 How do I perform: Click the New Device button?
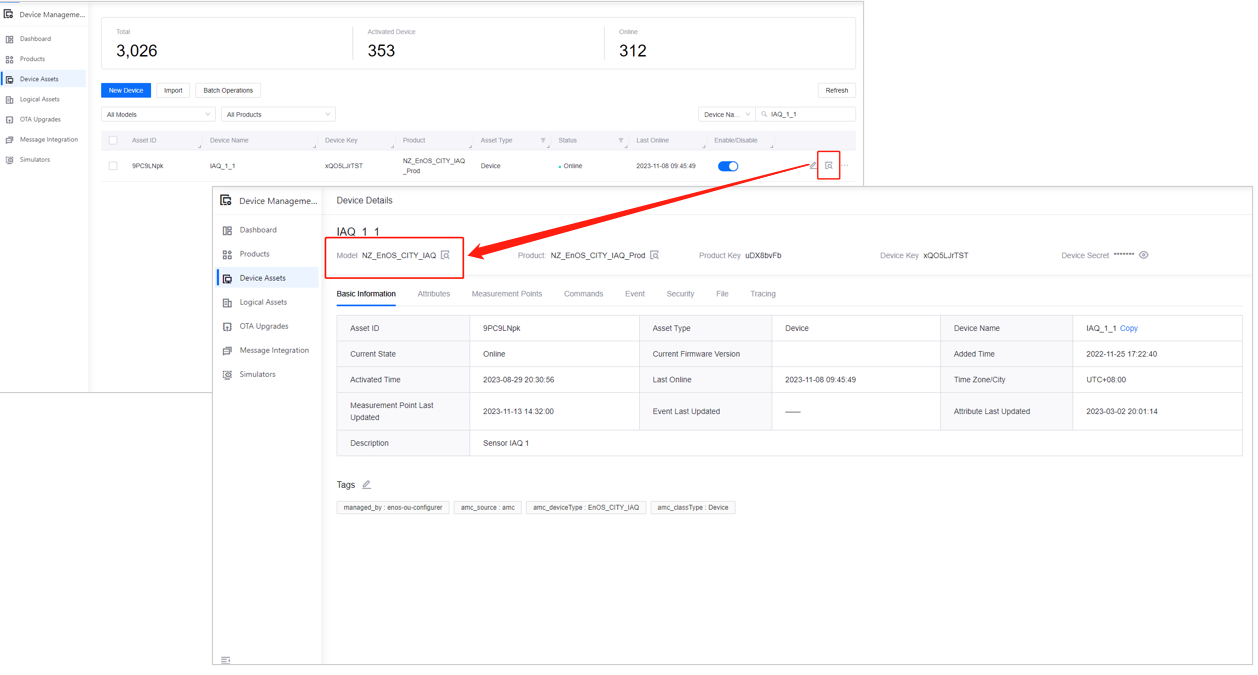pyautogui.click(x=126, y=91)
